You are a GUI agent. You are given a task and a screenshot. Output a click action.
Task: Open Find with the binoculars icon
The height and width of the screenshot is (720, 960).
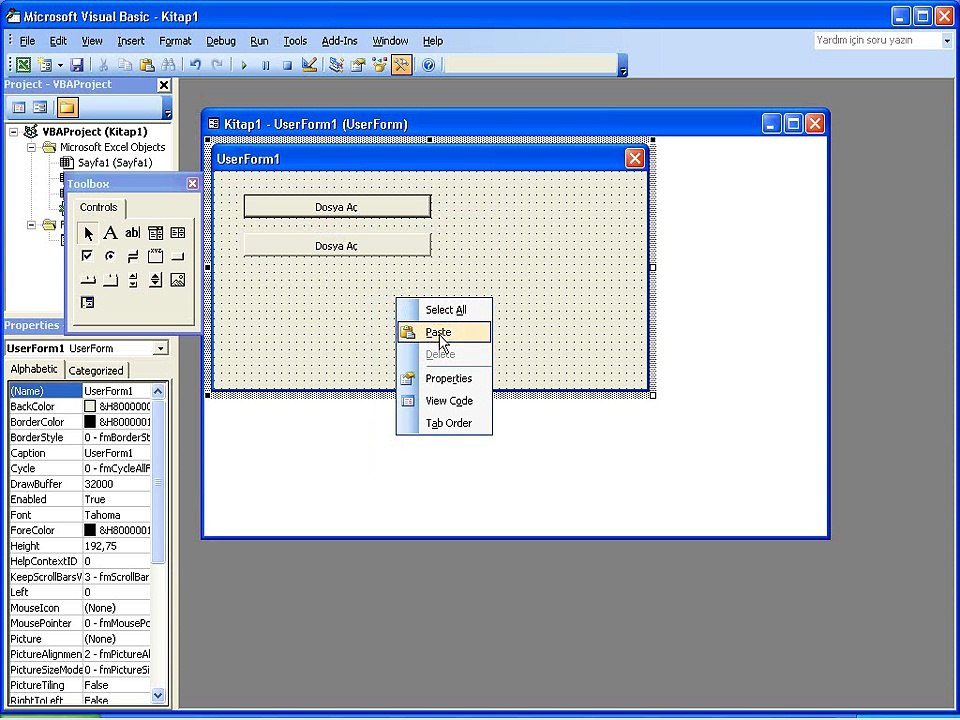(168, 64)
